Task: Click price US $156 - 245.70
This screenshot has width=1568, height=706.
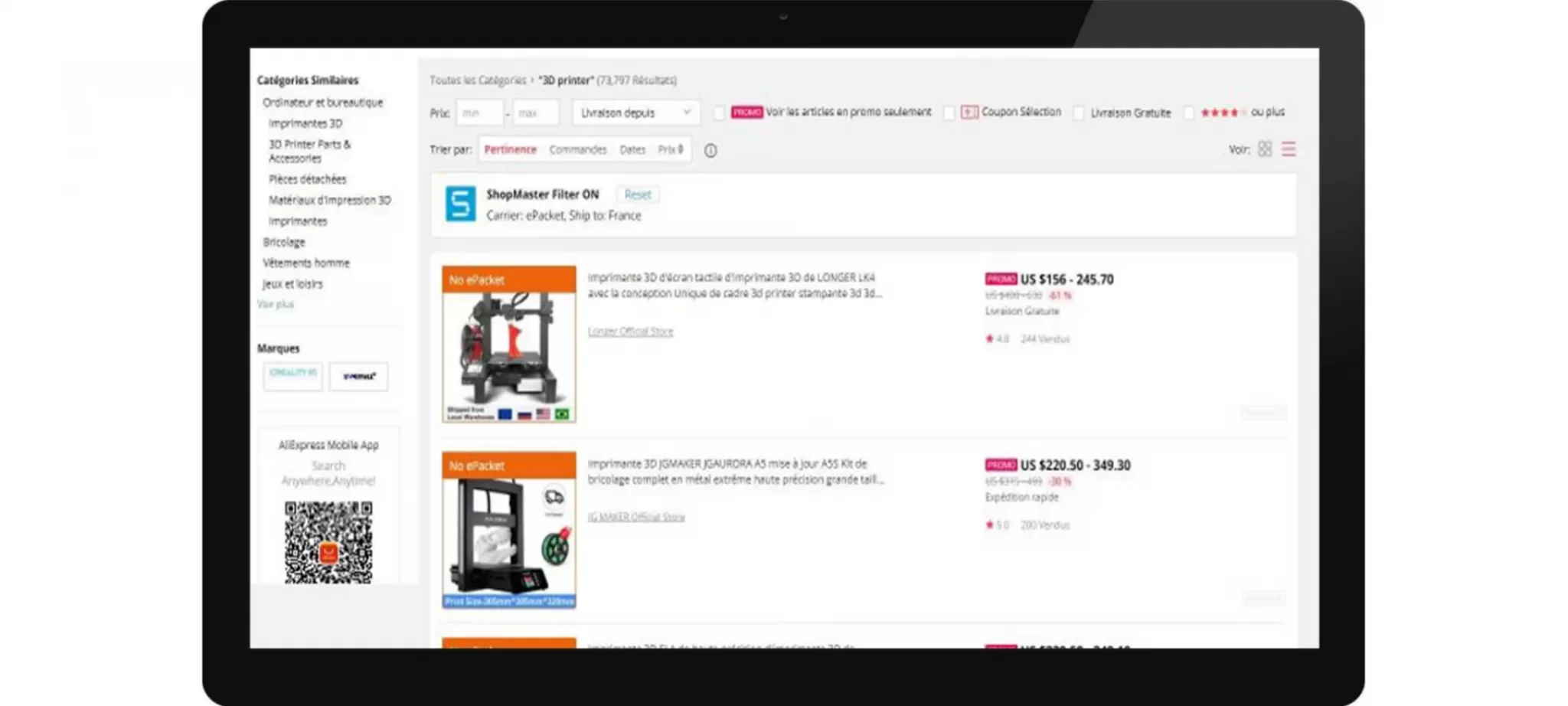Action: tap(1067, 279)
